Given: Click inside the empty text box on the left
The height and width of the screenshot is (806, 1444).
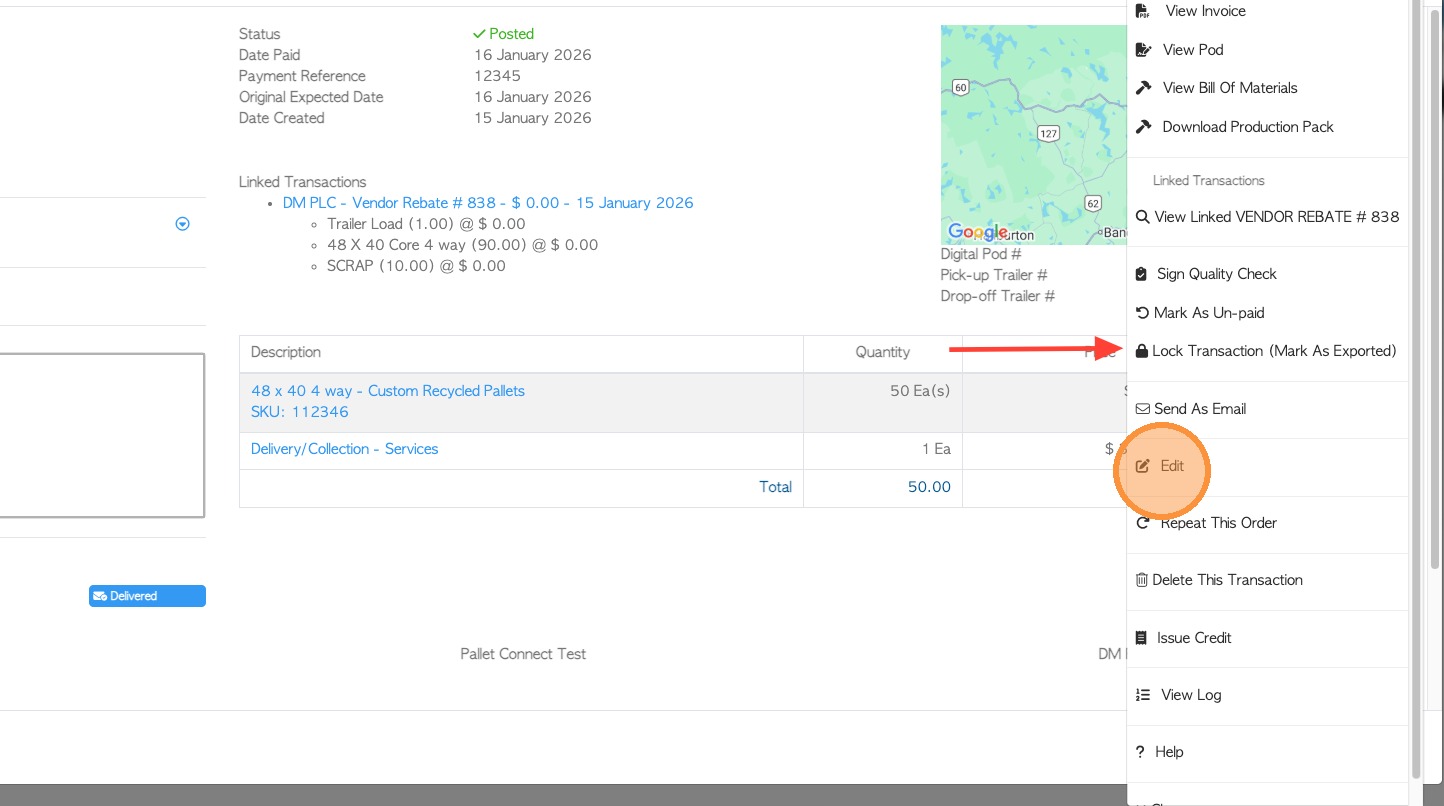Looking at the screenshot, I should pos(100,435).
